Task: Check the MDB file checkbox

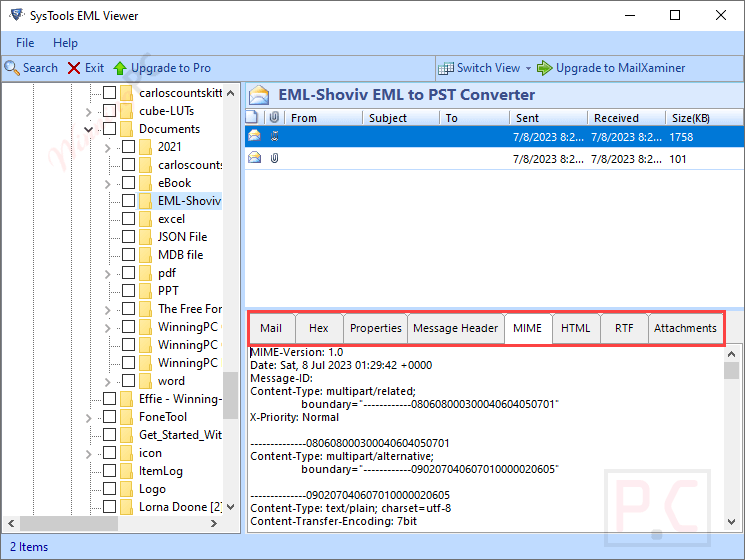Action: (129, 255)
